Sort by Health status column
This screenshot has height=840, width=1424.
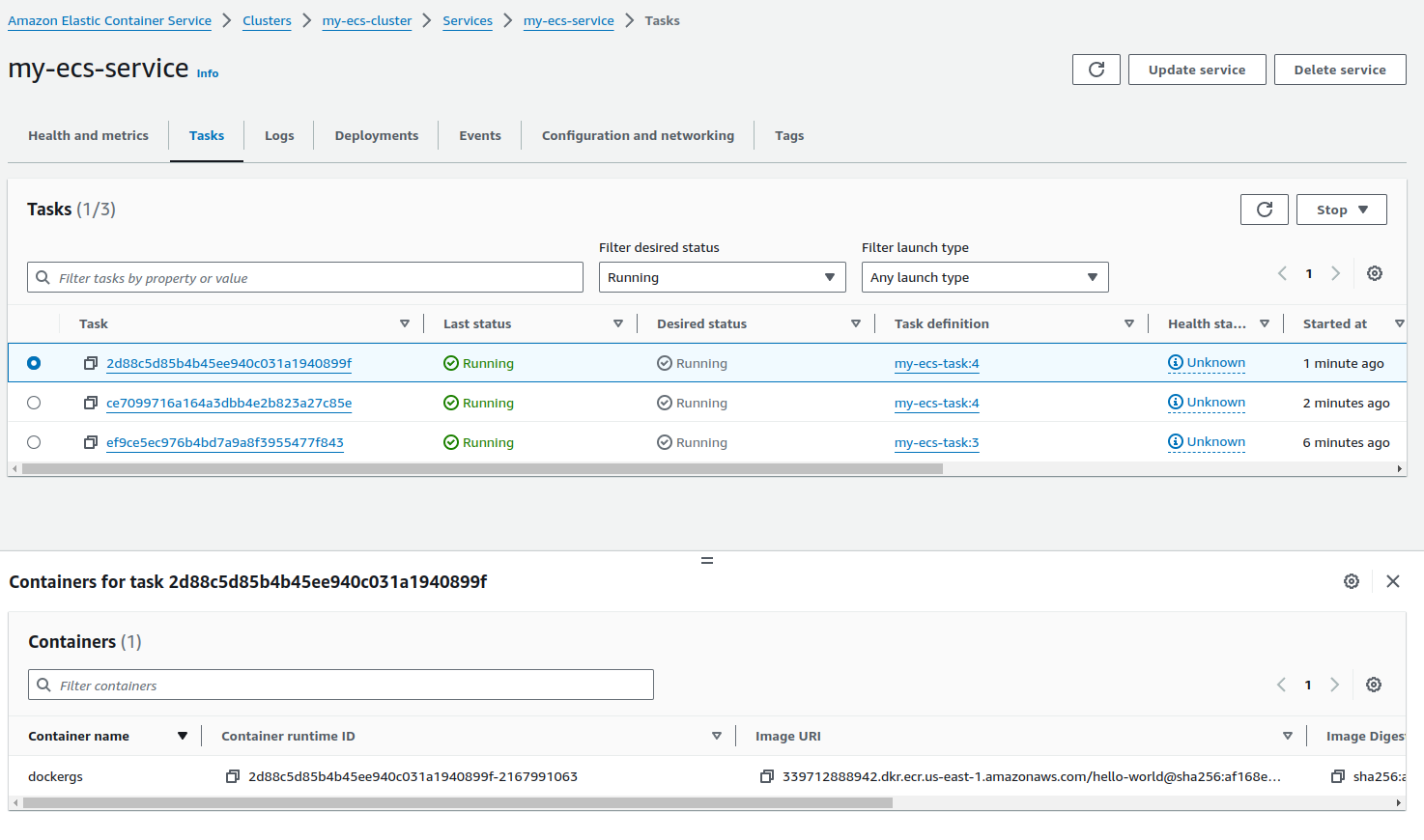pos(1265,323)
